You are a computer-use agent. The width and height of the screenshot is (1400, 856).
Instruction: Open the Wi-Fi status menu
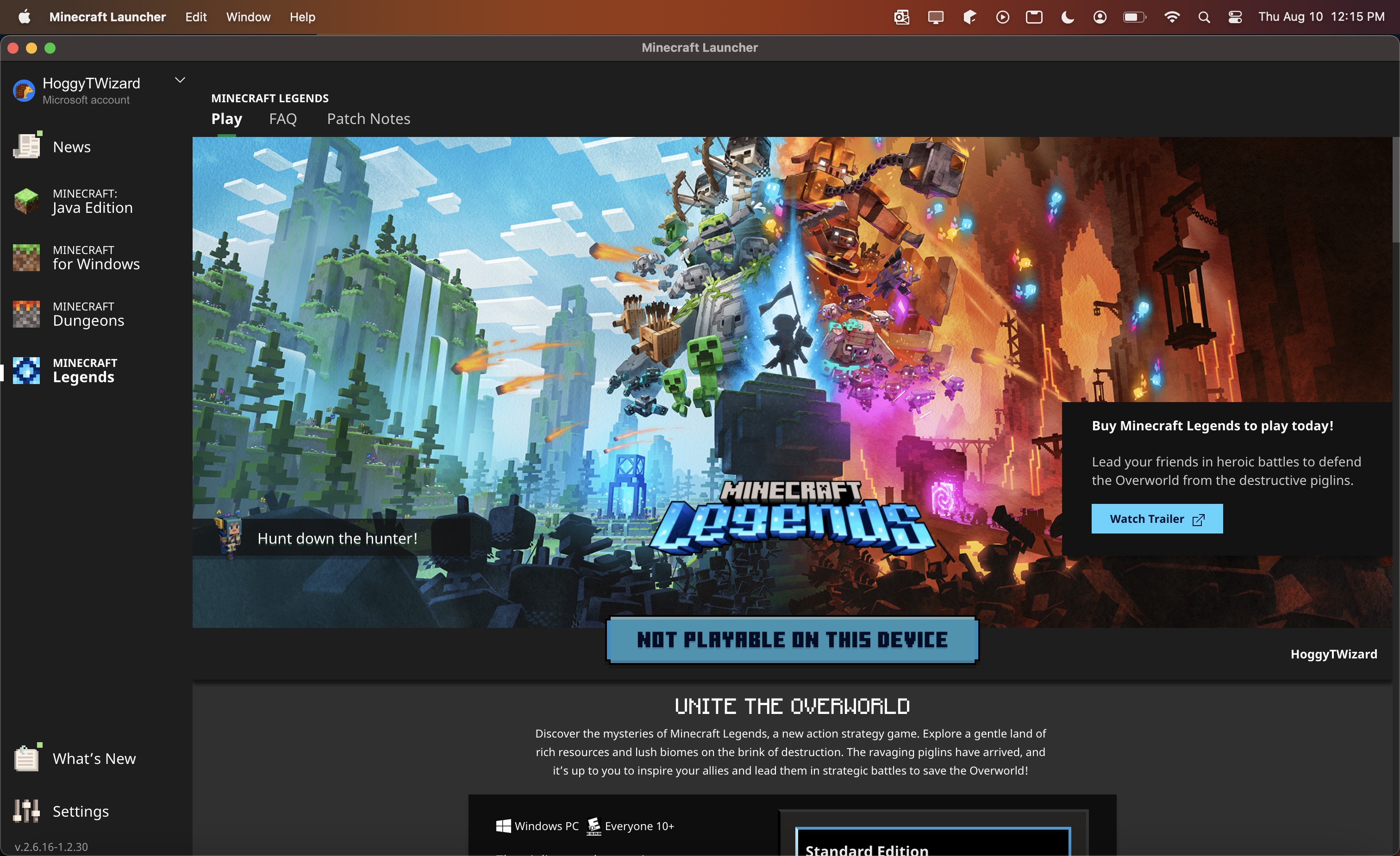[1172, 17]
